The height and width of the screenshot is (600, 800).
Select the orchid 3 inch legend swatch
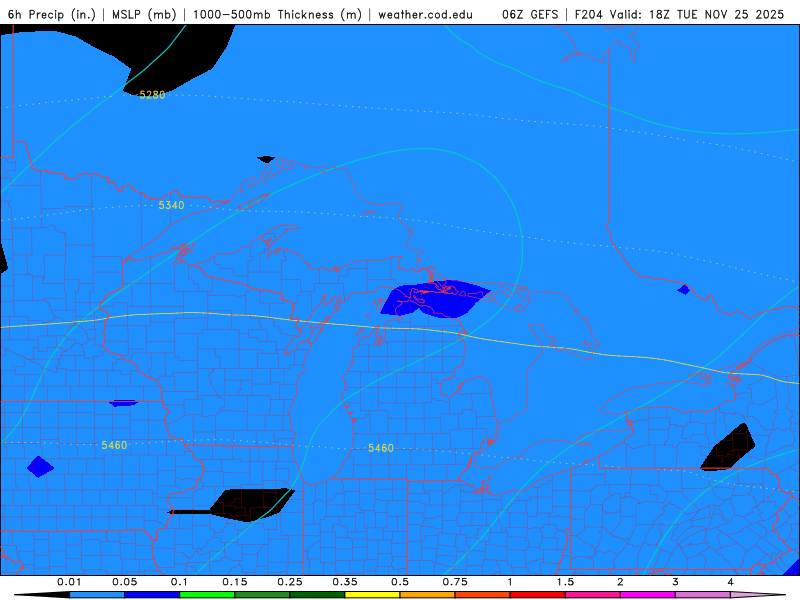[703, 595]
